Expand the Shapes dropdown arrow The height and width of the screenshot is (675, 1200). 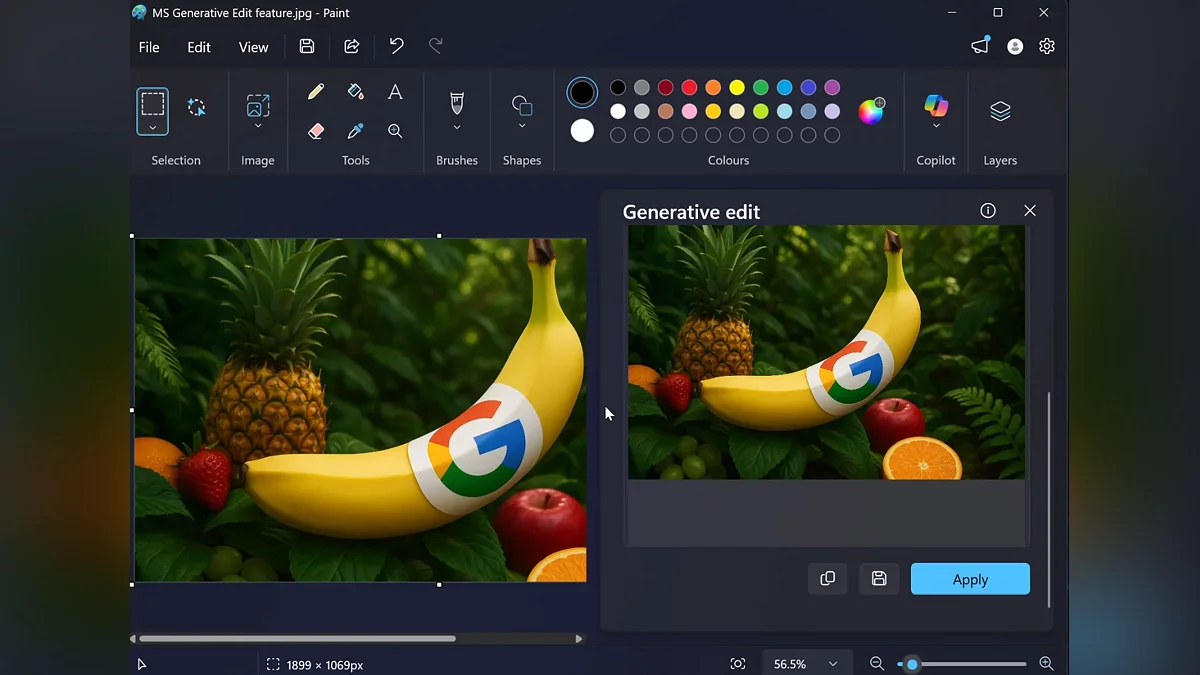[x=522, y=127]
